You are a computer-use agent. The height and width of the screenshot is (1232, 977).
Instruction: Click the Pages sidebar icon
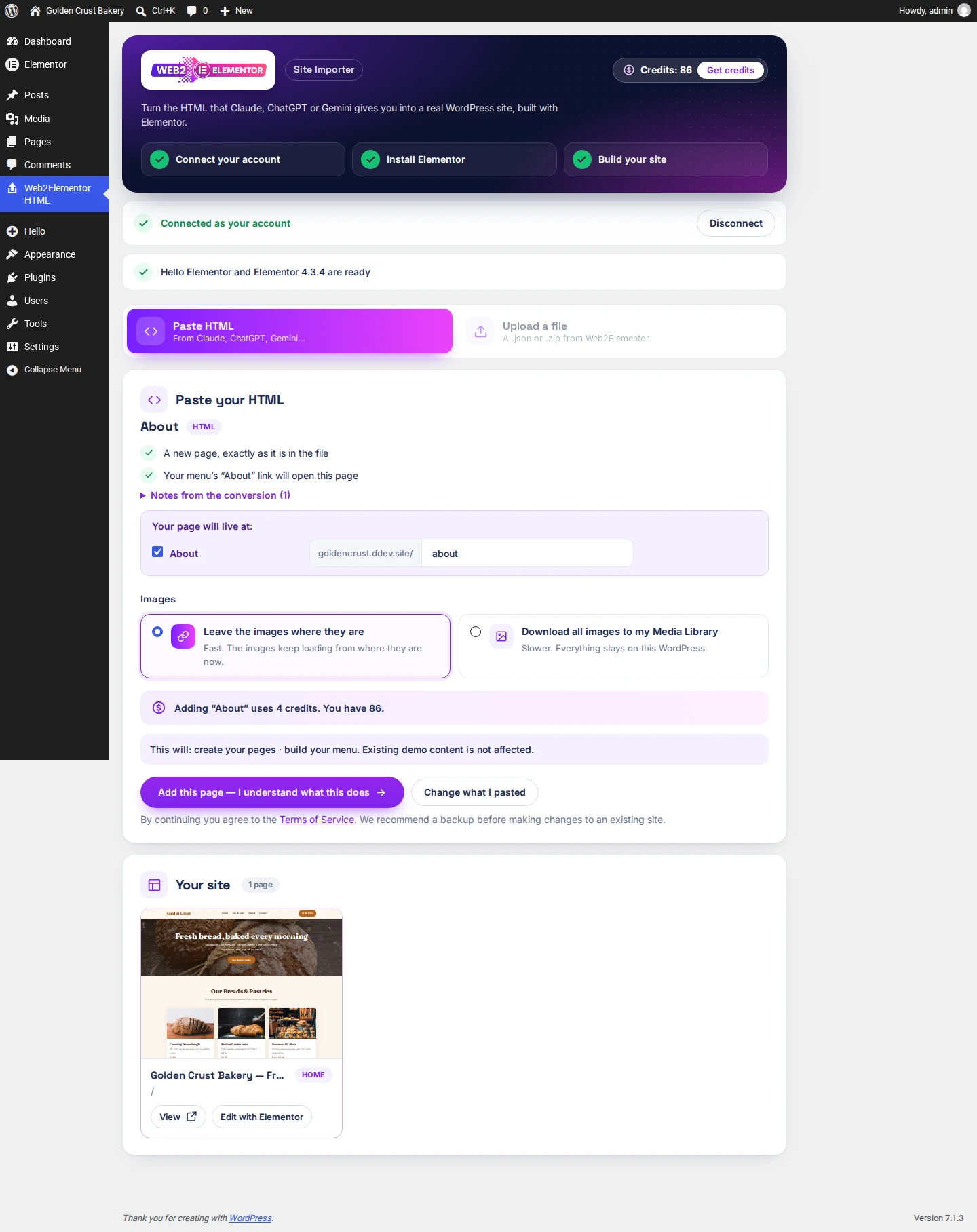point(12,142)
